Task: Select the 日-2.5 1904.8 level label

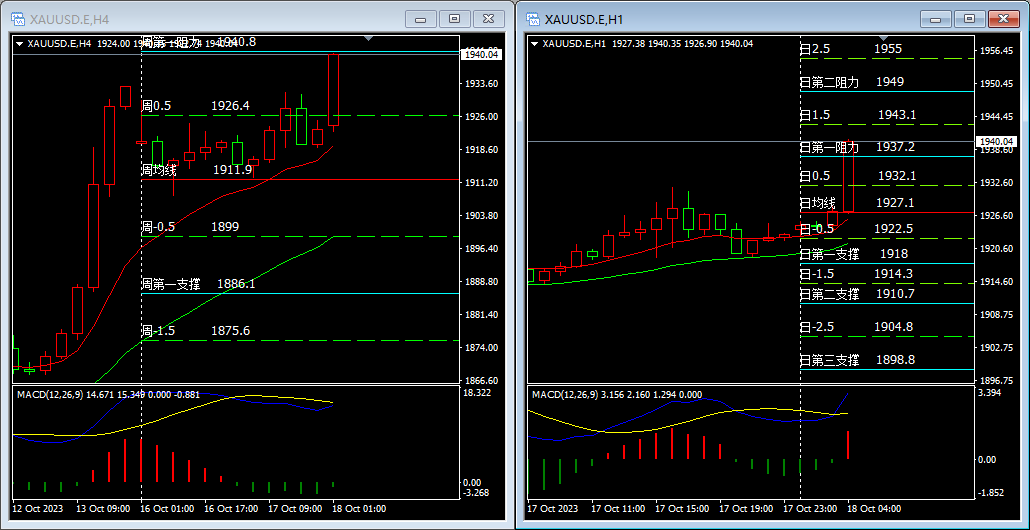Action: pos(857,327)
